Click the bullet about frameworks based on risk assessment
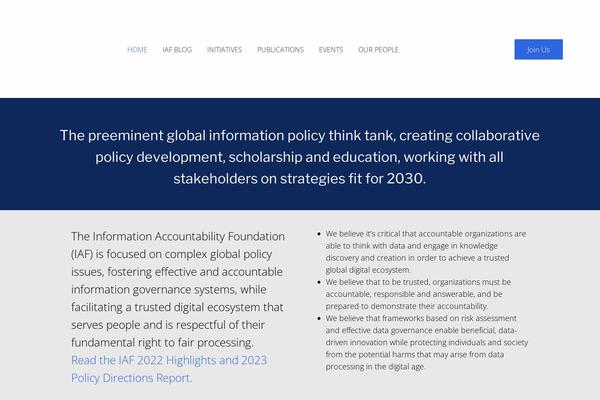Image resolution: width=600 pixels, height=400 pixels. [x=427, y=342]
